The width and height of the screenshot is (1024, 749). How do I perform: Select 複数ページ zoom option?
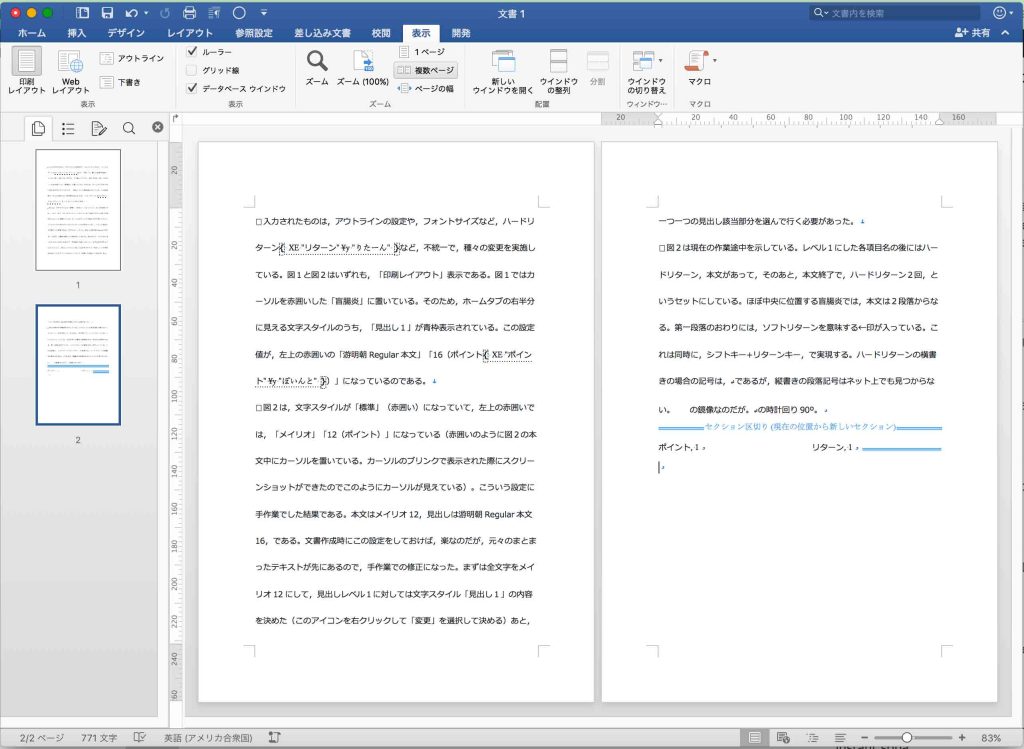click(x=426, y=70)
